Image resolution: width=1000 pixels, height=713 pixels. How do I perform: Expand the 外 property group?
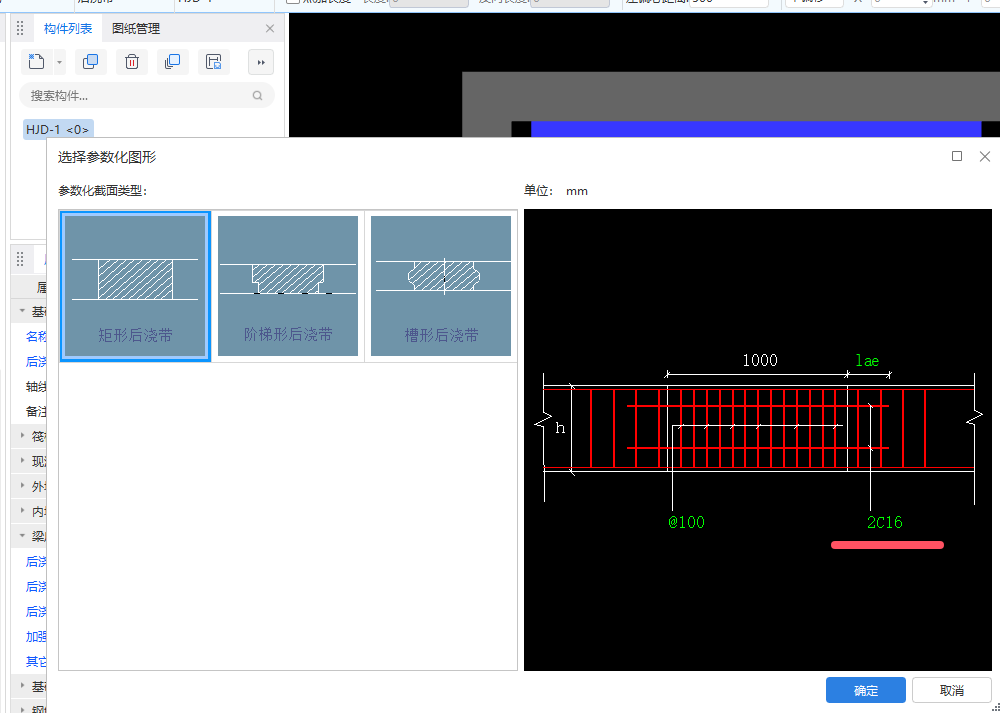pos(22,486)
